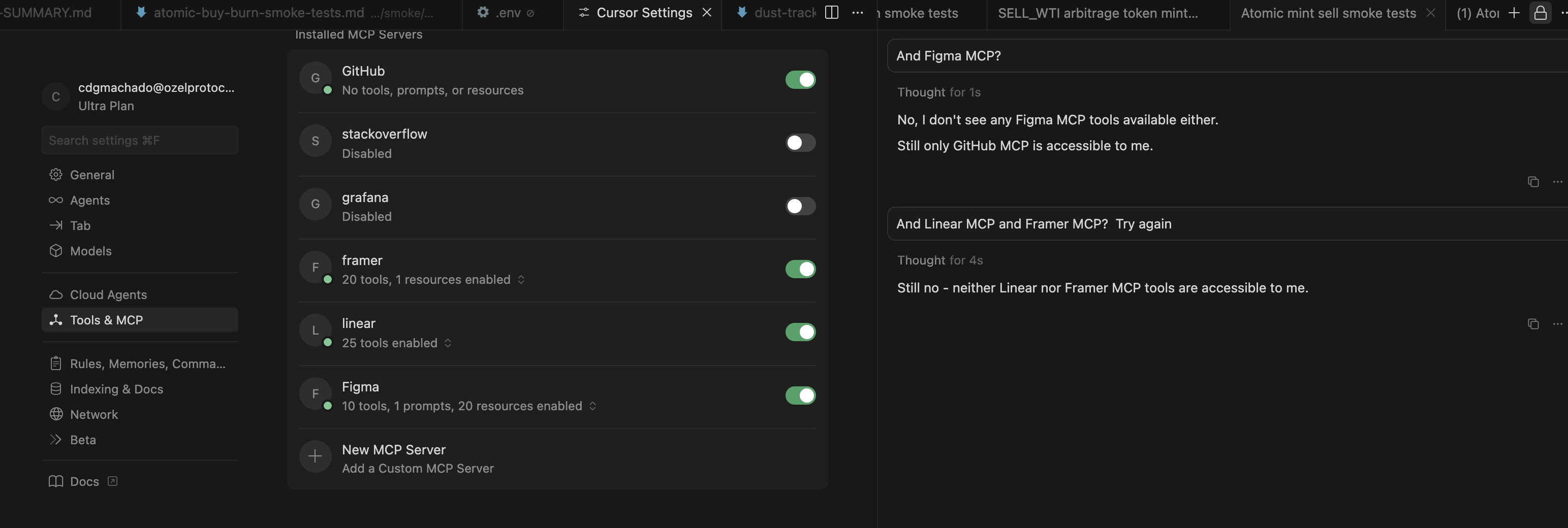Open Indexing & Docs settings
Viewport: 1568px width, 528px height.
[x=139, y=389]
